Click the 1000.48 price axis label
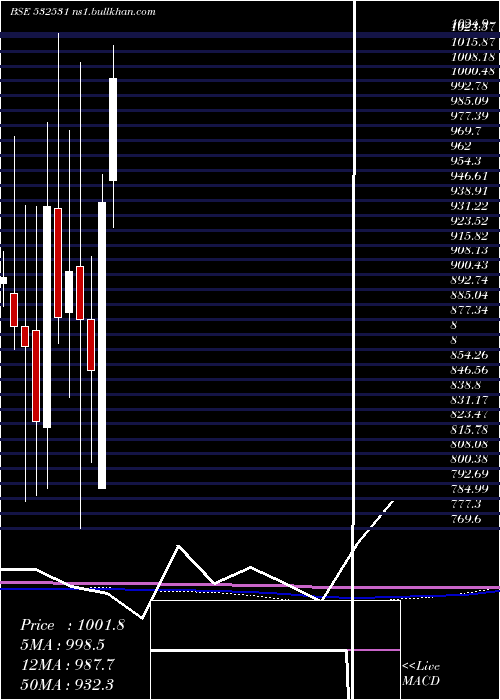 (x=473, y=71)
